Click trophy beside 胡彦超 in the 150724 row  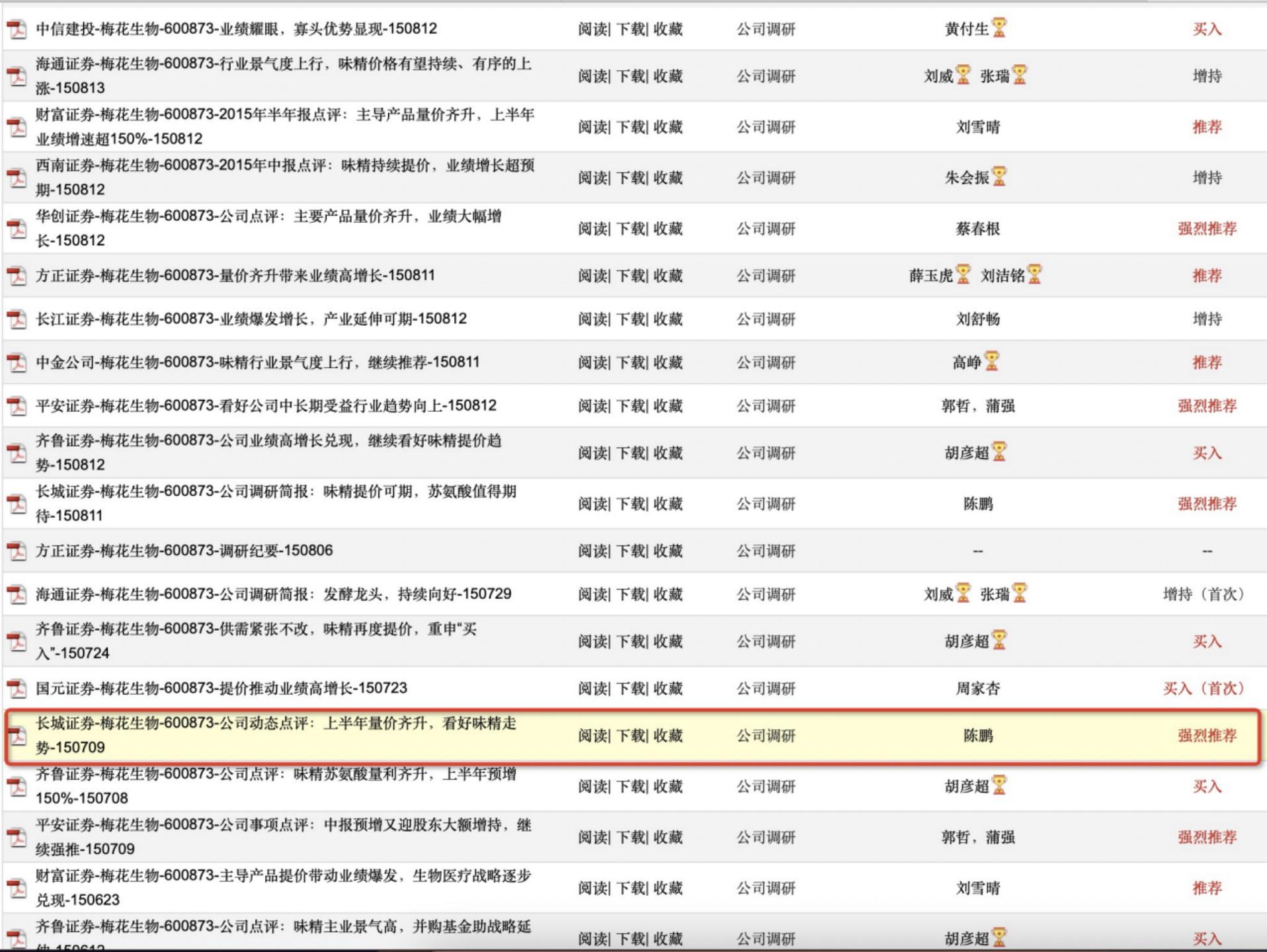(x=999, y=640)
